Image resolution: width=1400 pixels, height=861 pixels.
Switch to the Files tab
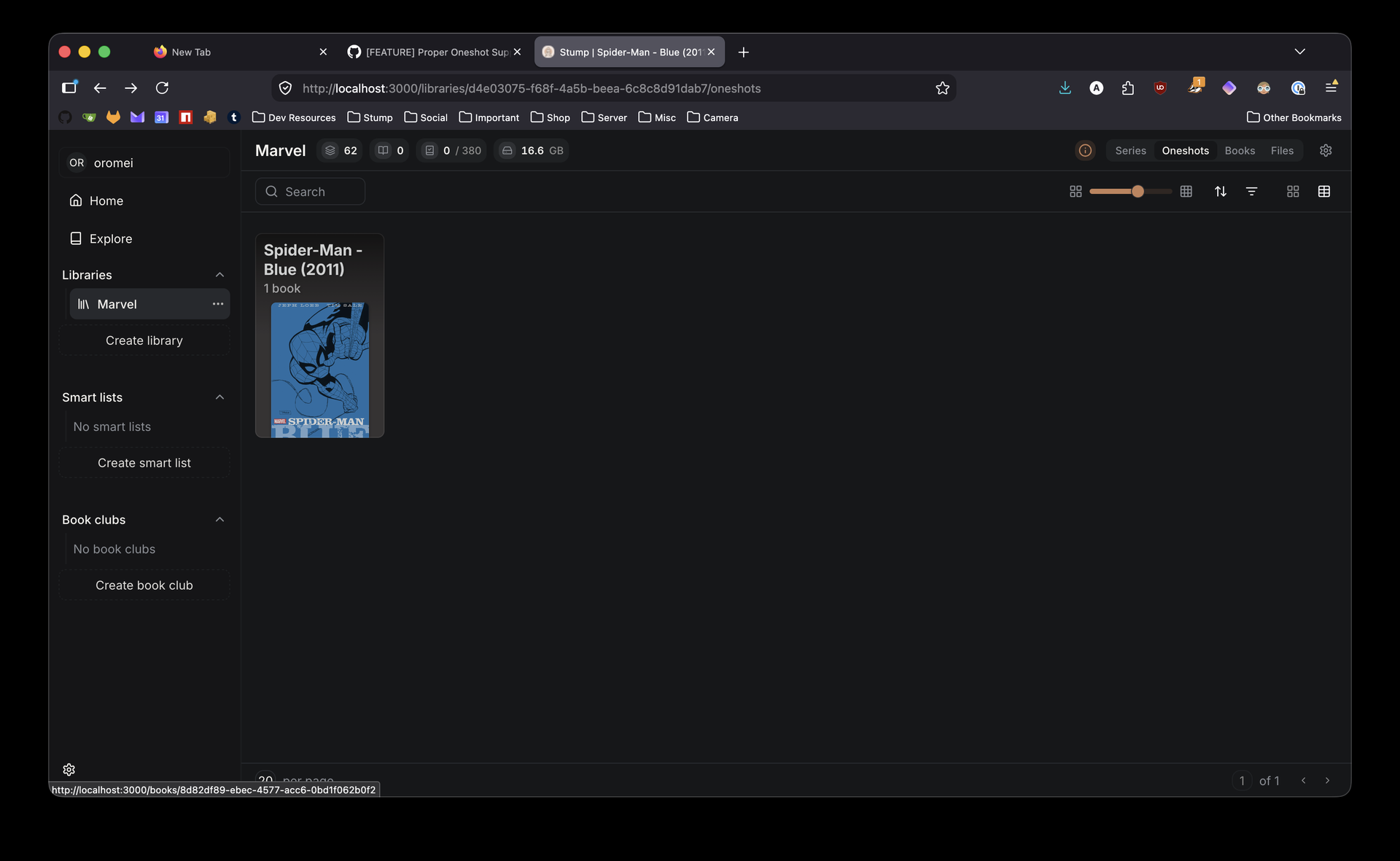pos(1283,150)
